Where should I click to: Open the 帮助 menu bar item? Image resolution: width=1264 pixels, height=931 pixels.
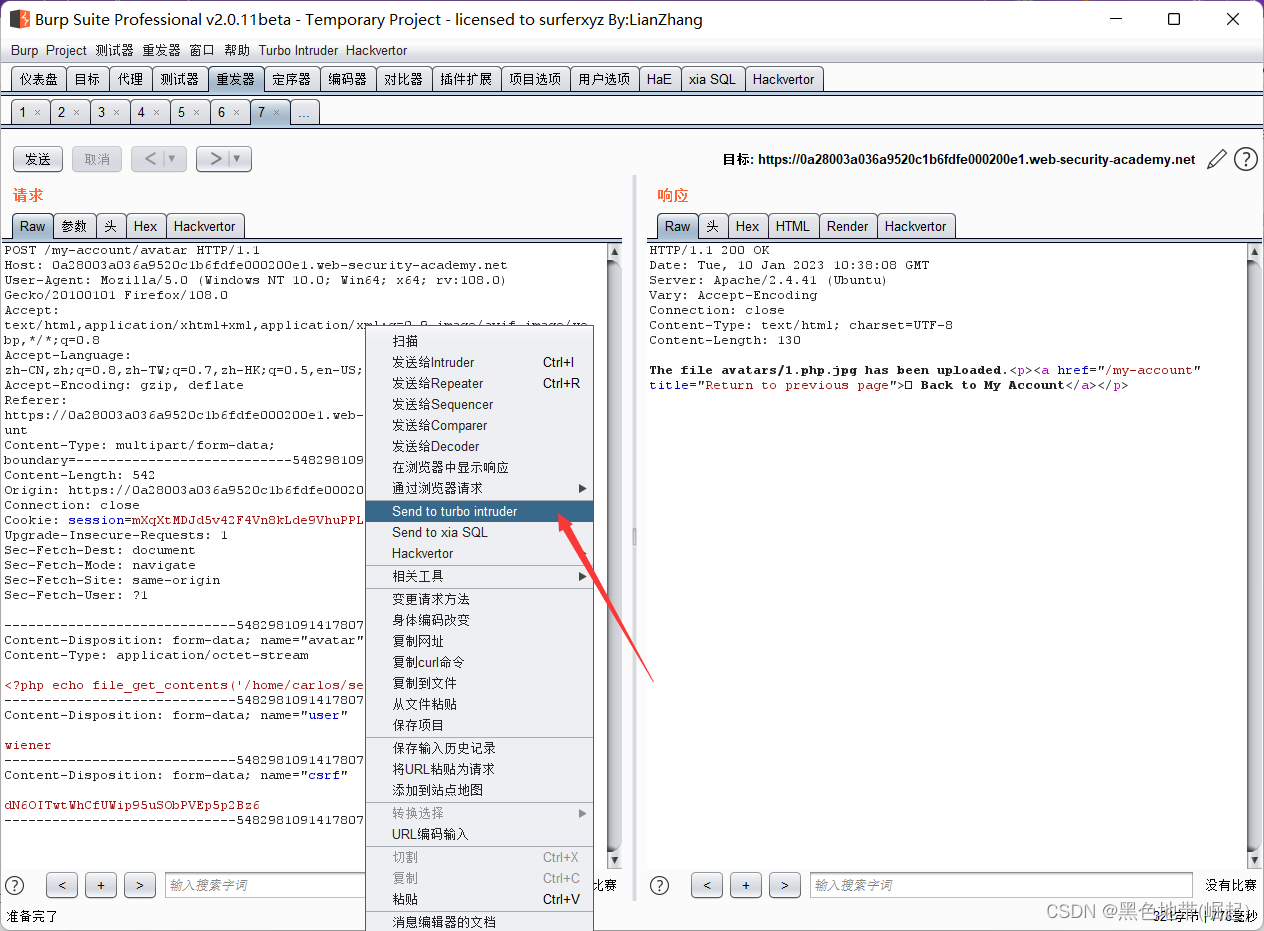(238, 50)
